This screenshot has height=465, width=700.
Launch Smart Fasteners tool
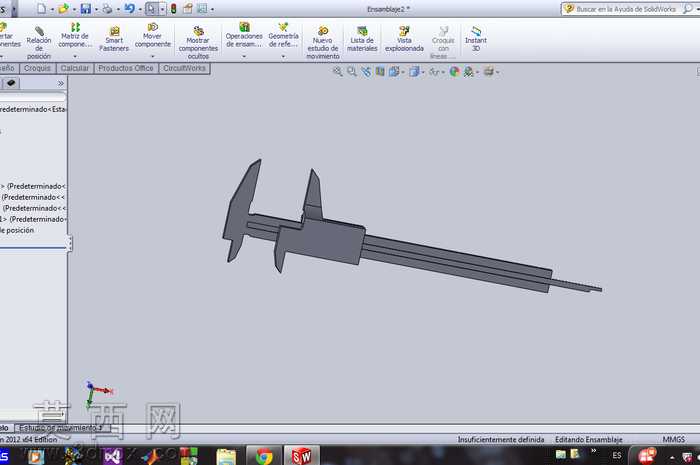click(114, 39)
